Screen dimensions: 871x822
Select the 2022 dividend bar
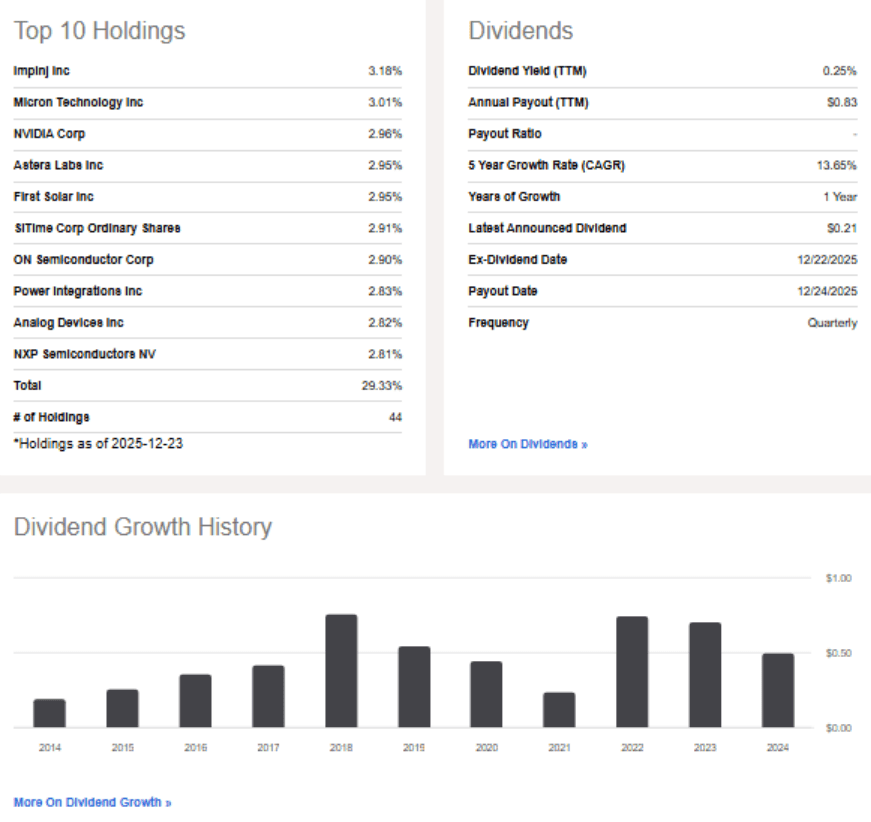632,672
